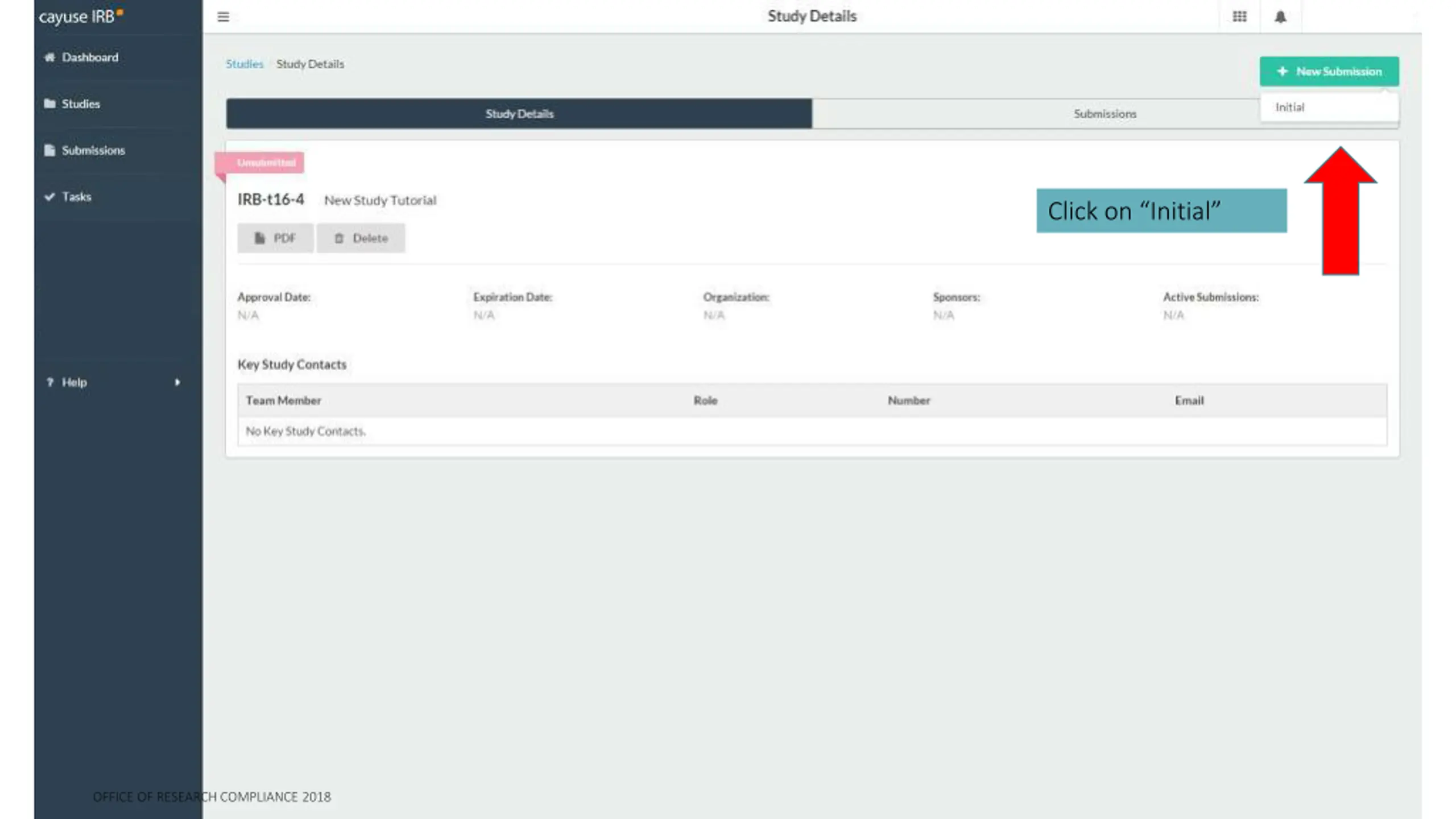The height and width of the screenshot is (819, 1456).
Task: Click the Team Member column header
Action: pos(283,400)
